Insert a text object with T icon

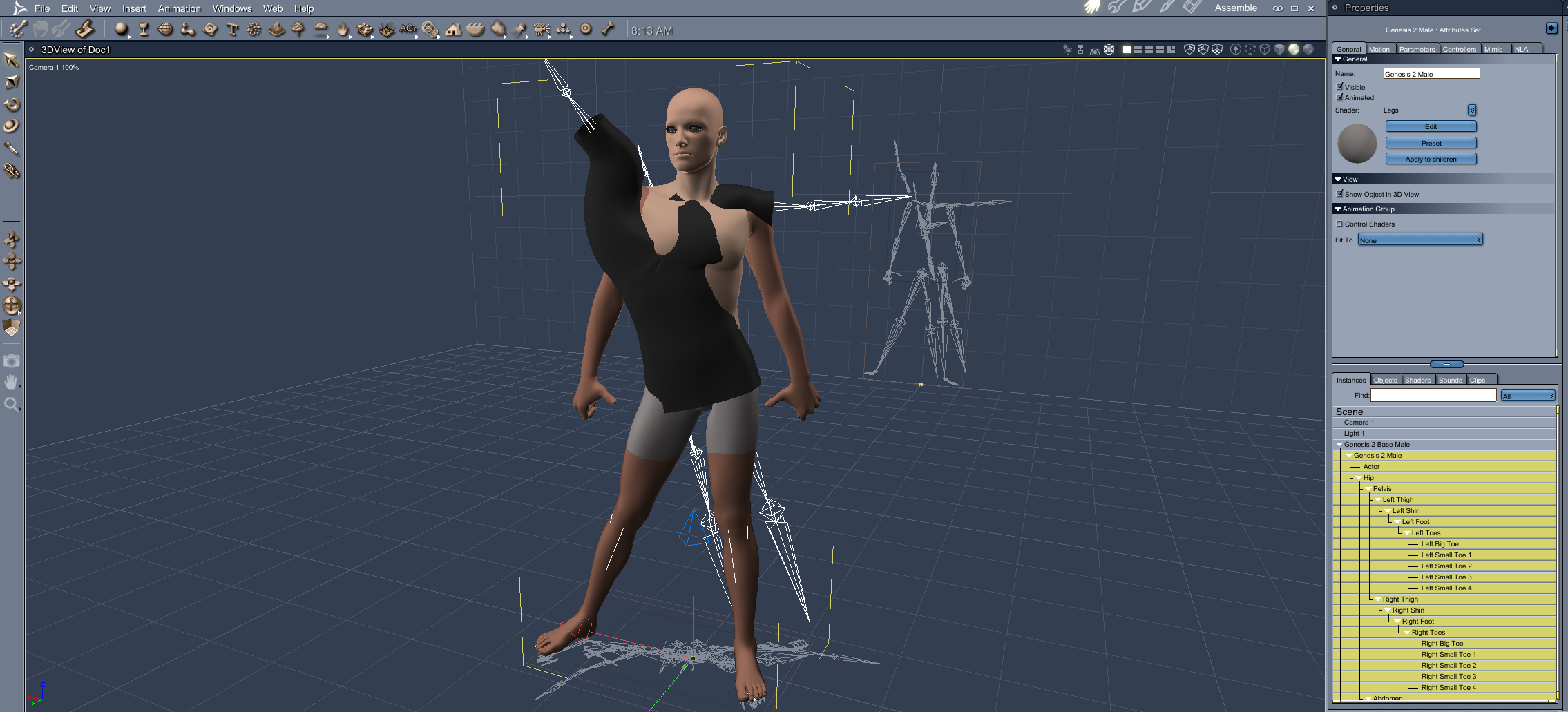(x=232, y=29)
